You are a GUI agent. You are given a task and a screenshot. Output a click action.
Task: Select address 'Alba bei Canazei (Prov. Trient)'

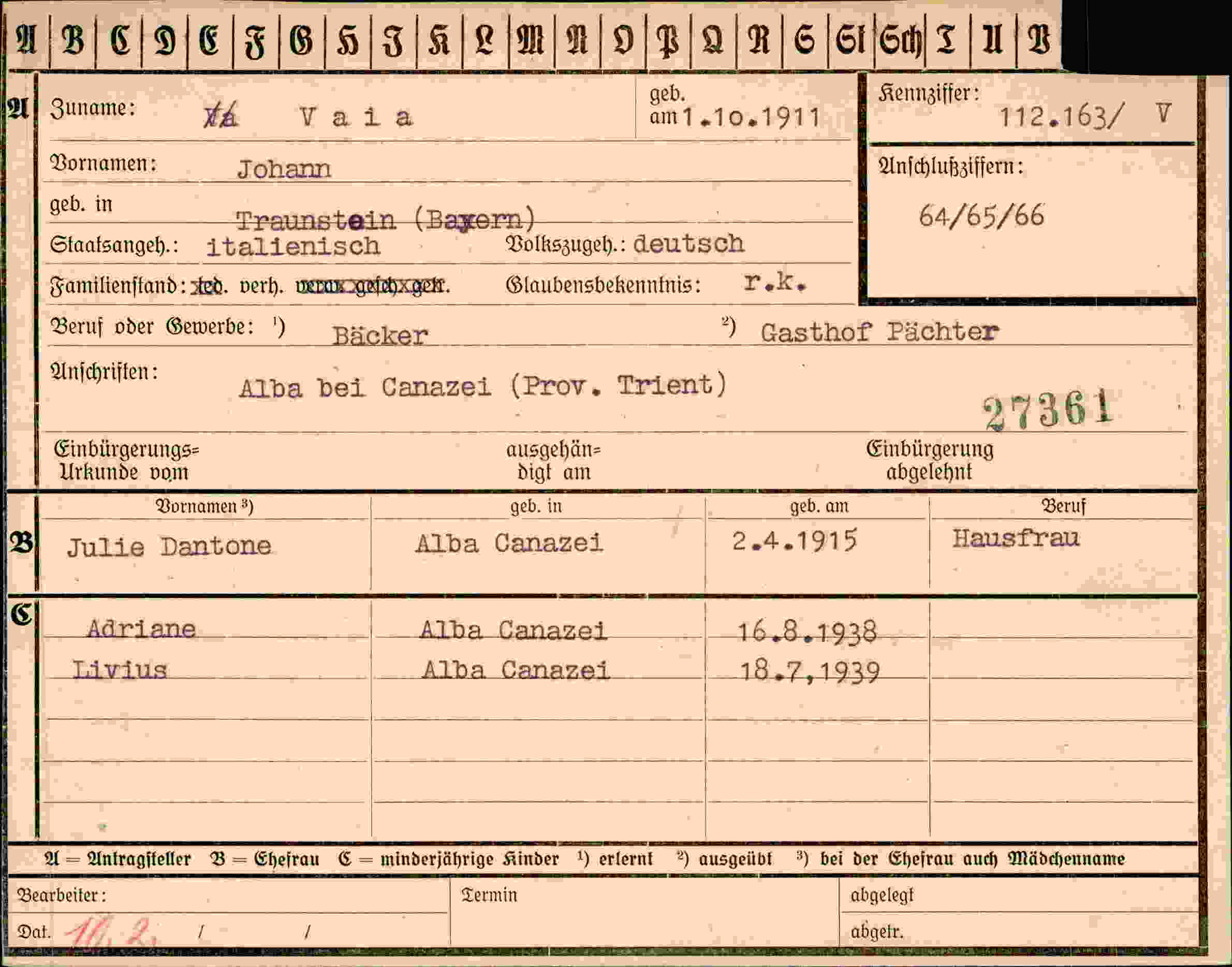pos(483,387)
